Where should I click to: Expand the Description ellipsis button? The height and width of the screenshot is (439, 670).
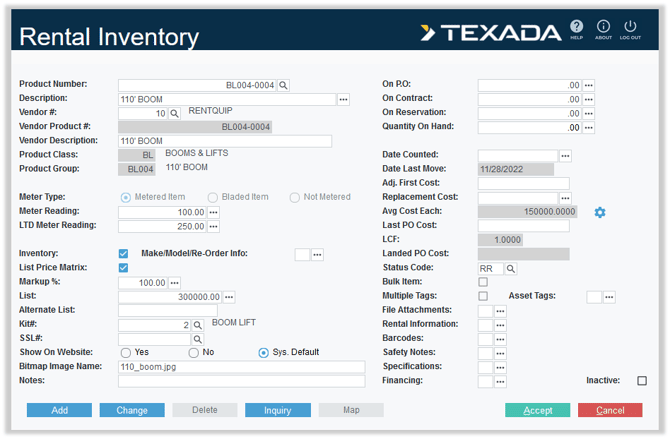[344, 100]
